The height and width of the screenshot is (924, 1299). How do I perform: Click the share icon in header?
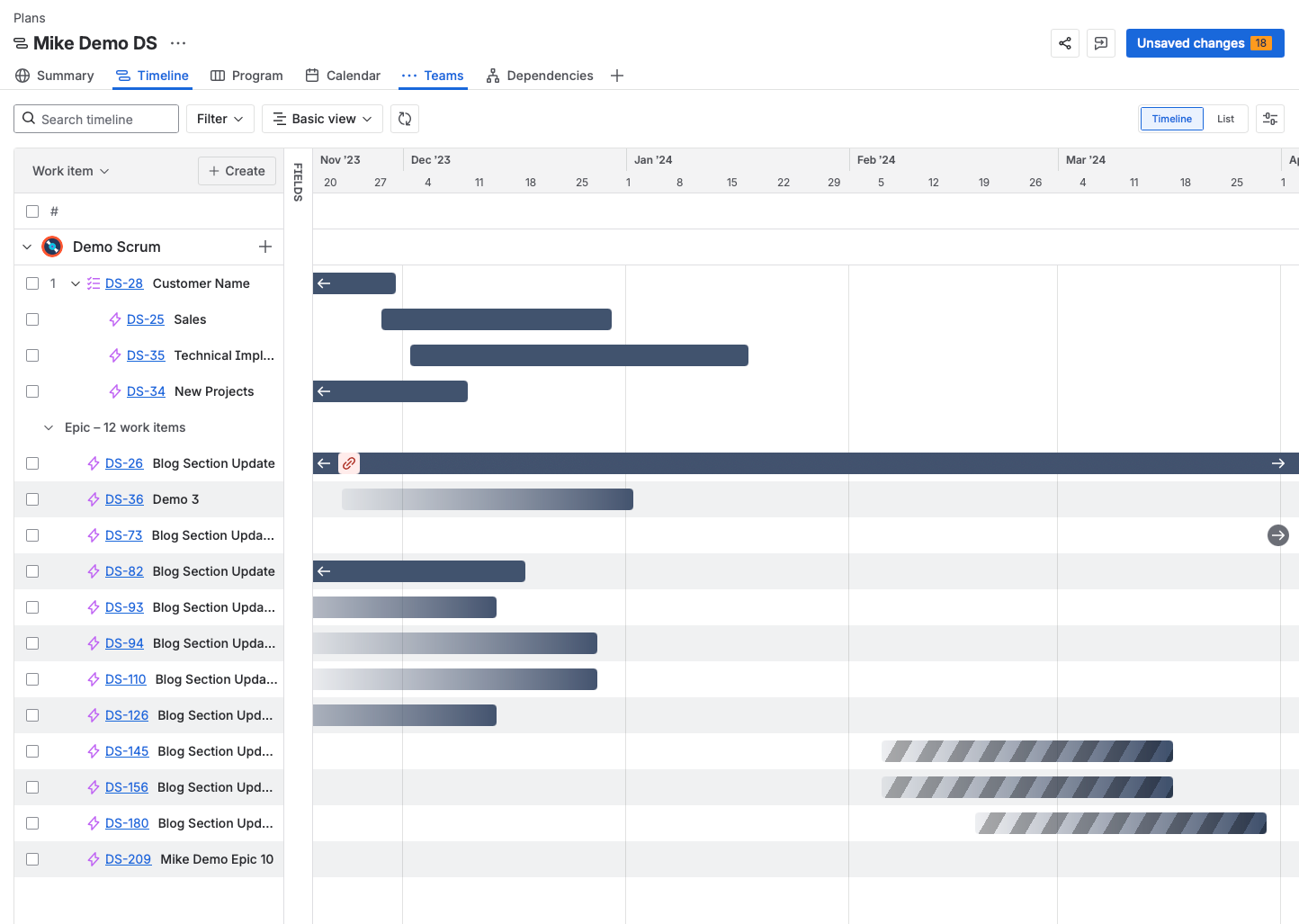[x=1065, y=43]
